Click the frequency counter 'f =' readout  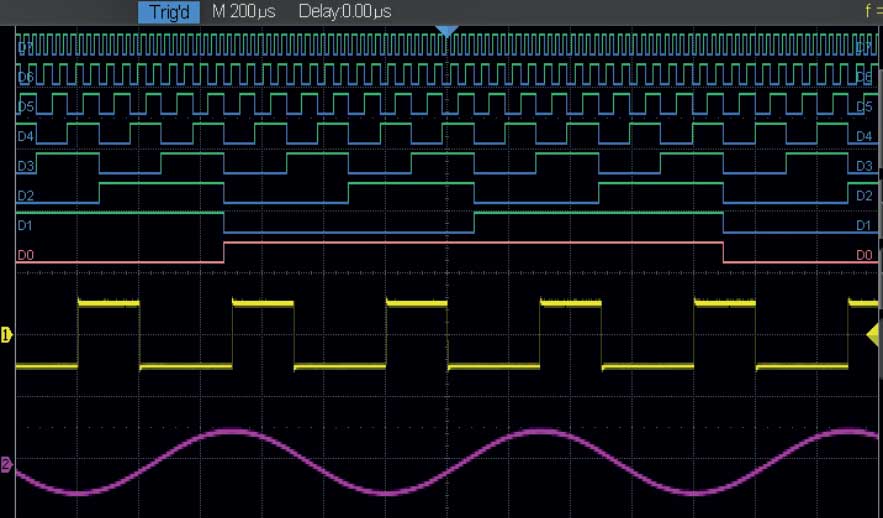click(x=873, y=12)
